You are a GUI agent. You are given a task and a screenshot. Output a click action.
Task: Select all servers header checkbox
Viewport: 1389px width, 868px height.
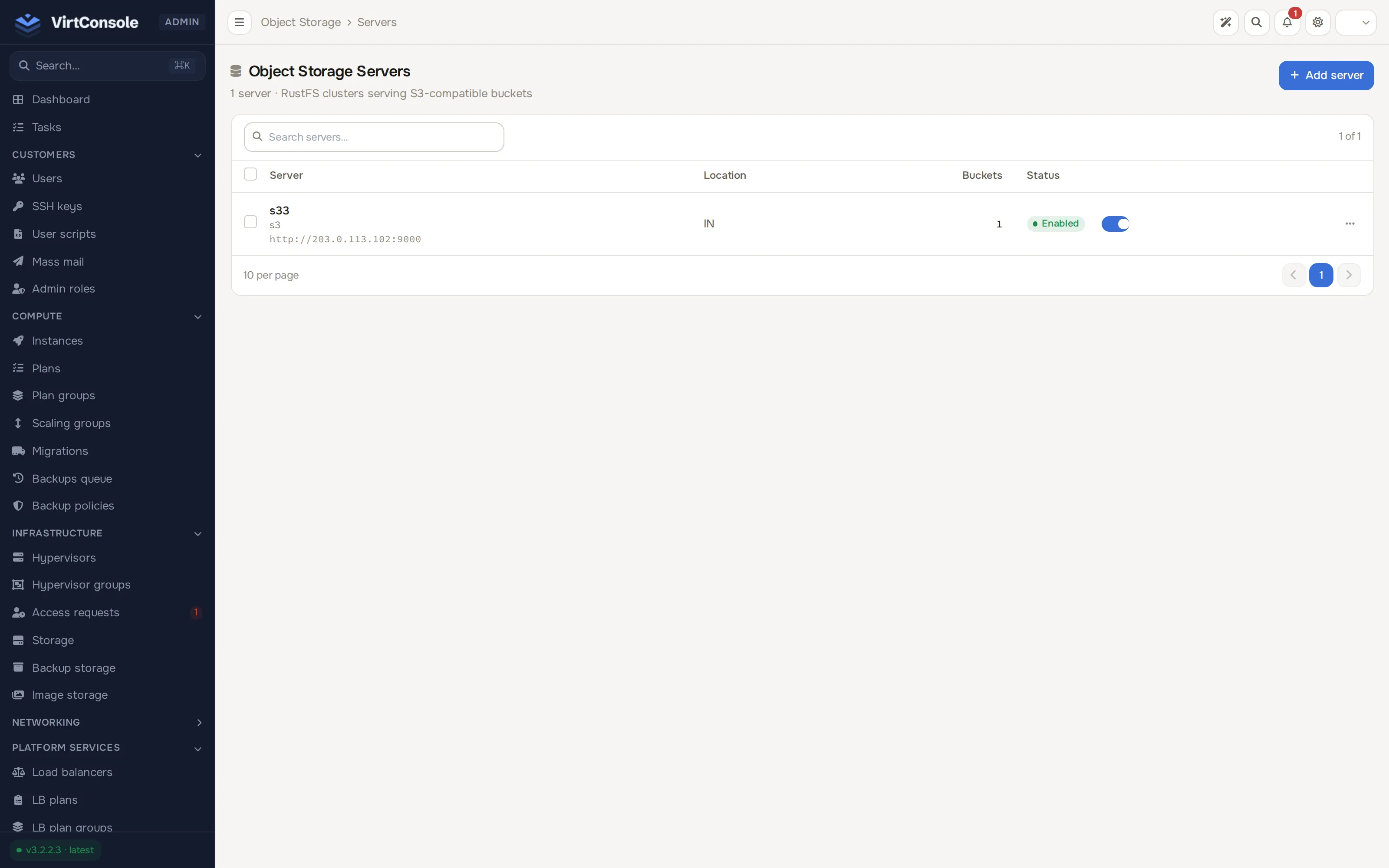(250, 174)
